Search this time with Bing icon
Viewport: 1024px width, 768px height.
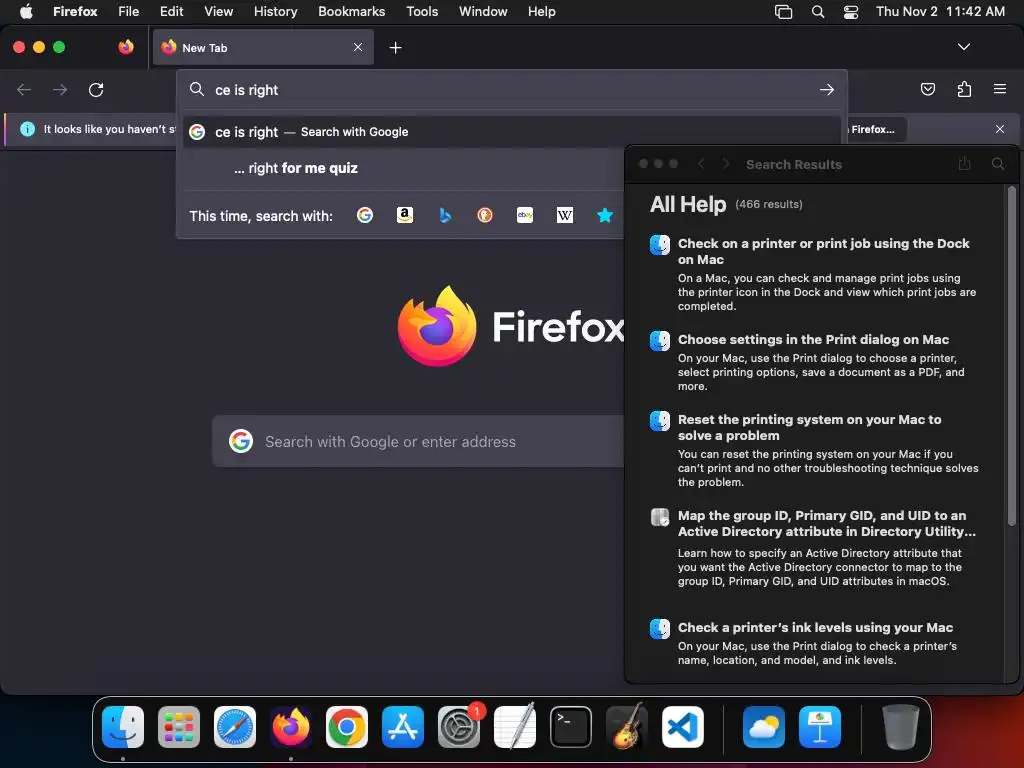[x=445, y=215]
